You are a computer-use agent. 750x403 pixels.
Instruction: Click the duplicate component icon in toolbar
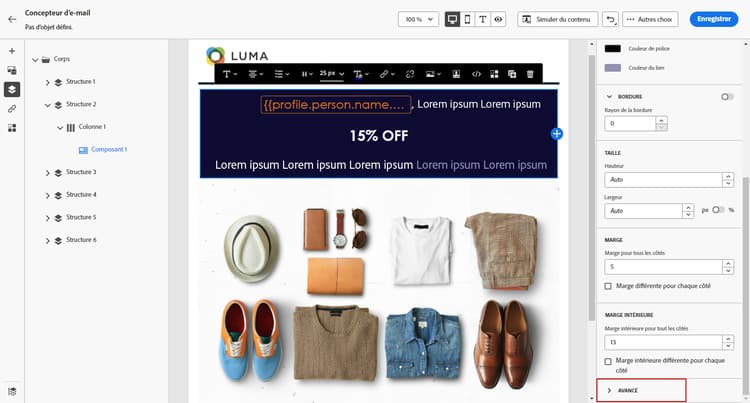click(512, 74)
